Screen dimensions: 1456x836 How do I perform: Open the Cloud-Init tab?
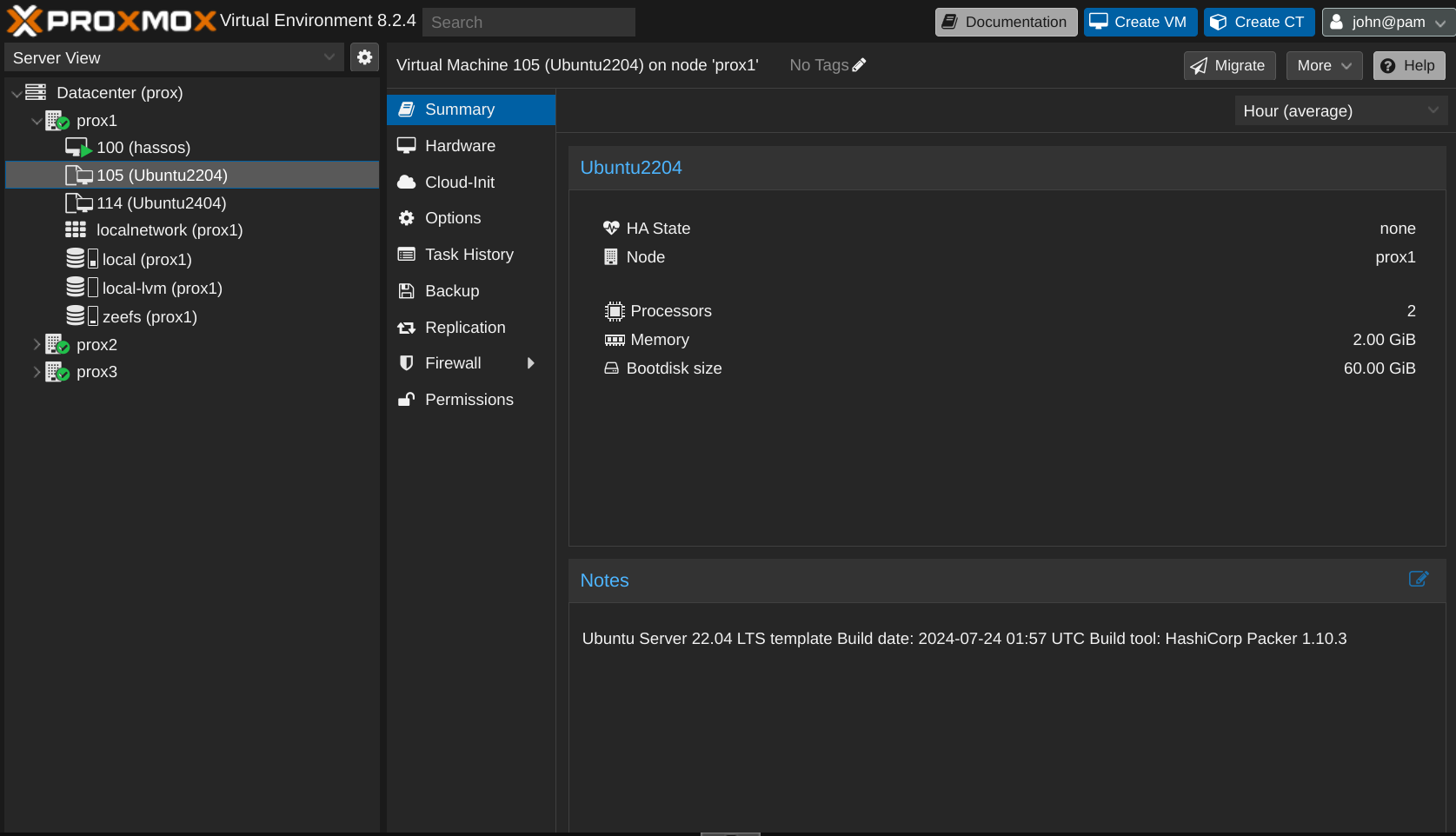click(471, 182)
